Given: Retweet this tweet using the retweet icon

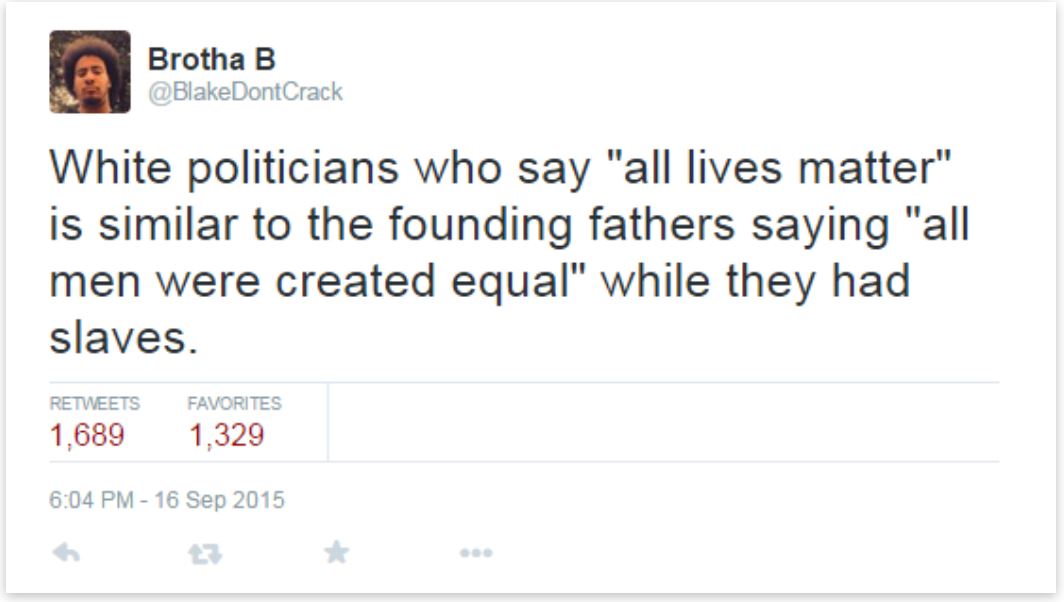Looking at the screenshot, I should coord(205,552).
